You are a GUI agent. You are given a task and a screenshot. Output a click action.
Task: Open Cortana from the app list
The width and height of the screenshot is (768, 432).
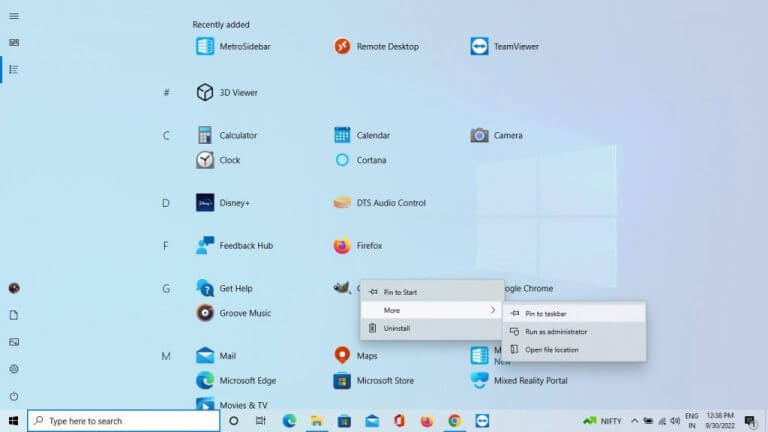click(x=360, y=160)
